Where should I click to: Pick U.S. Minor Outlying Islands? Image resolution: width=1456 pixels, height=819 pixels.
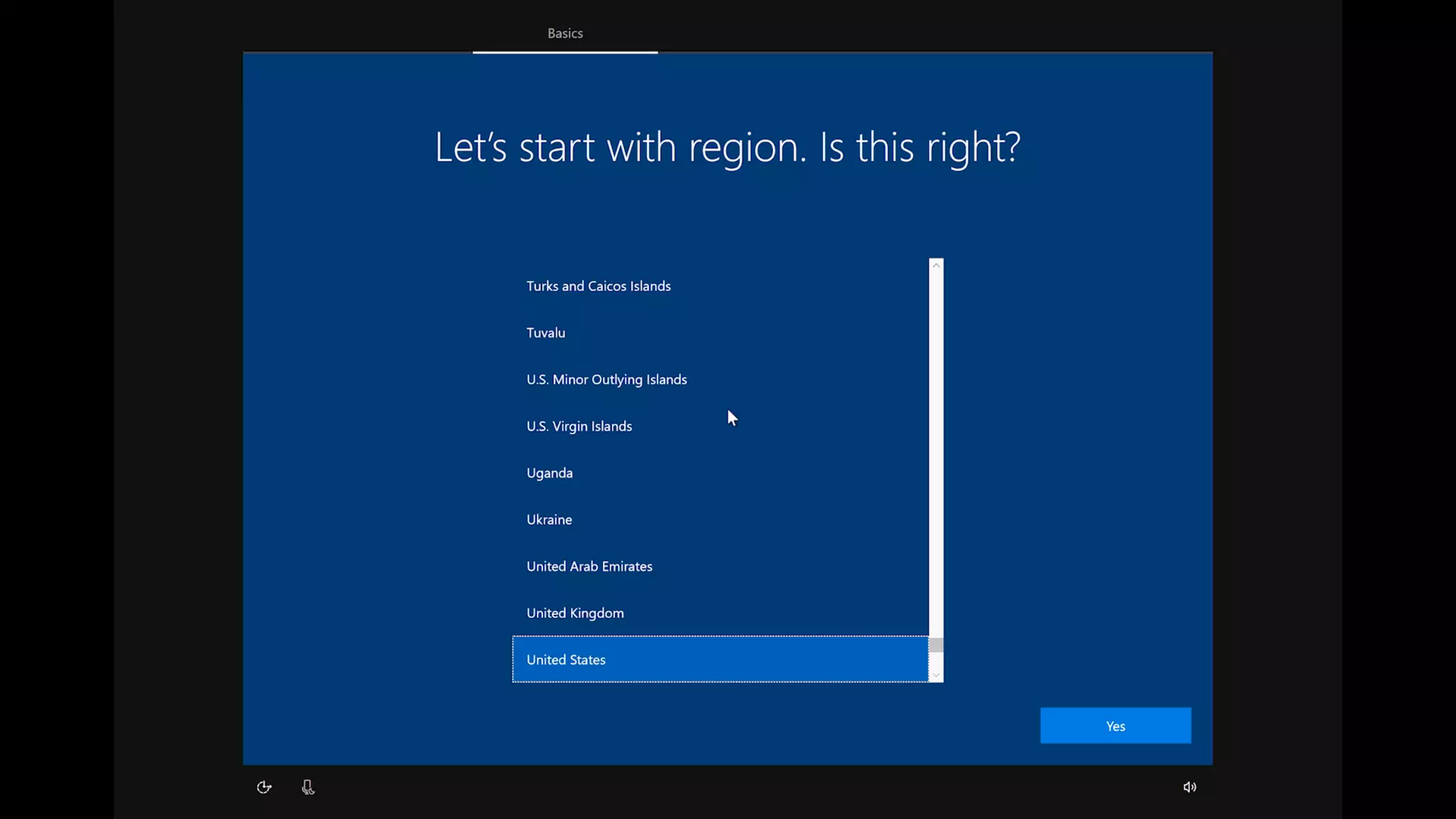click(x=606, y=380)
